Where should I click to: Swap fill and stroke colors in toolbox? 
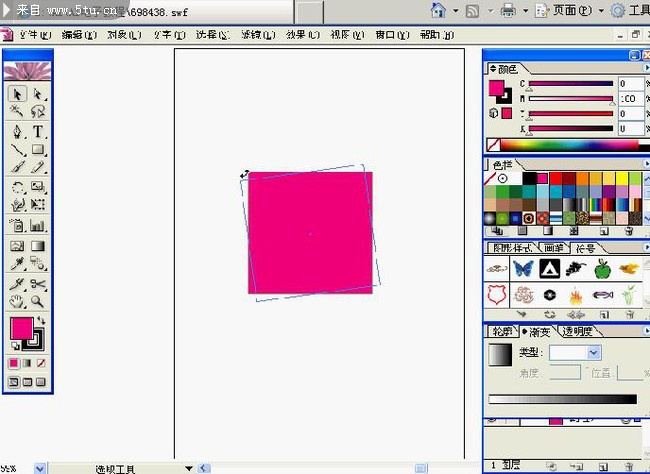(x=41, y=320)
